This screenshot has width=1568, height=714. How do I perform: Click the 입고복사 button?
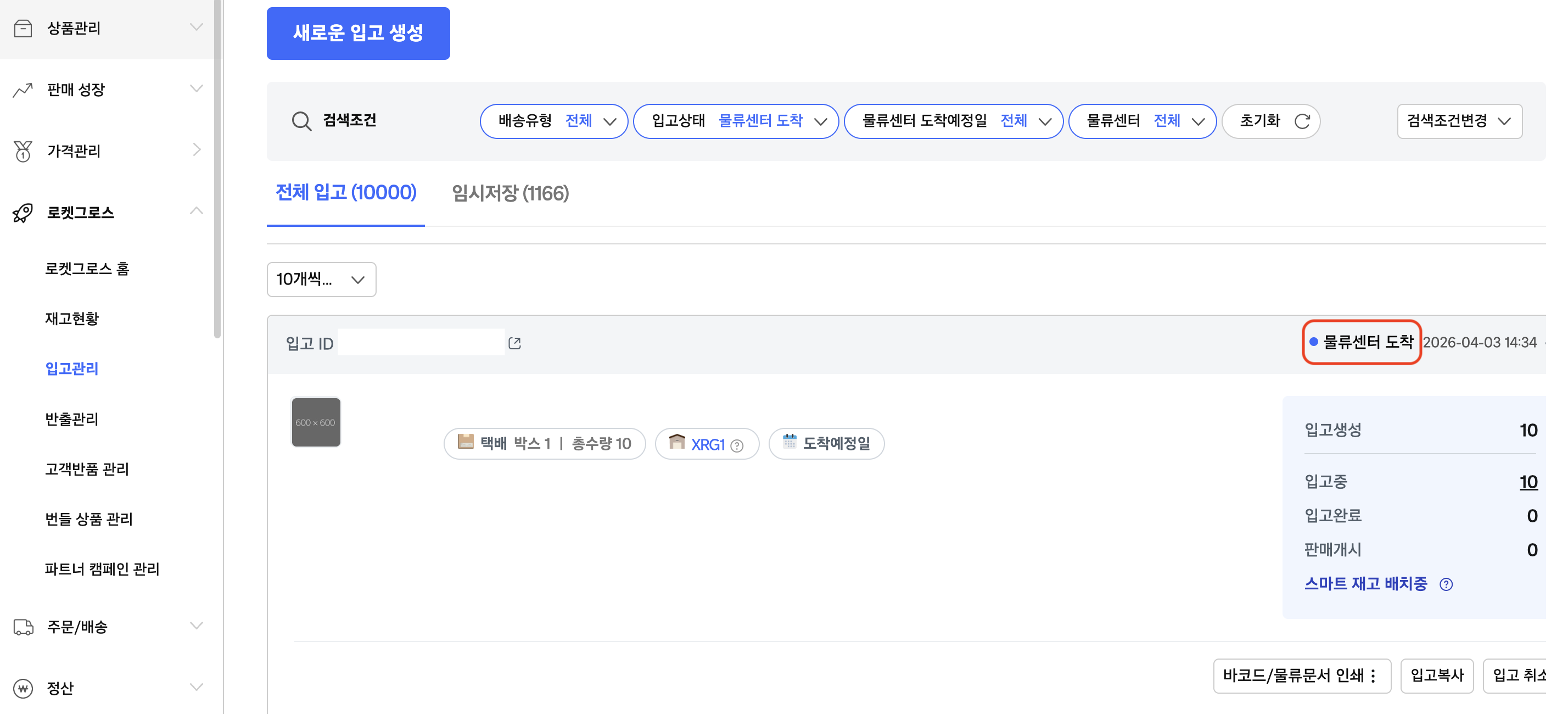(x=1437, y=676)
